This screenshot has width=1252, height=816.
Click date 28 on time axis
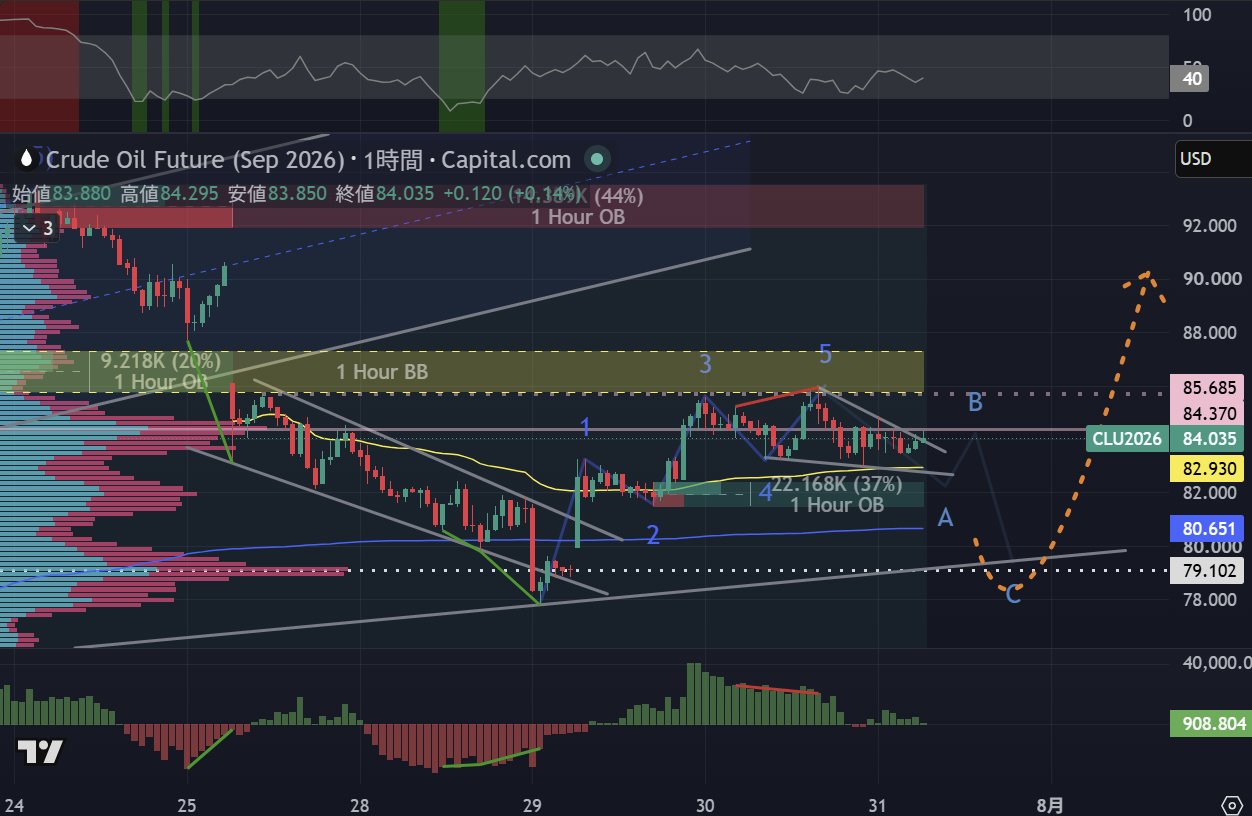360,806
